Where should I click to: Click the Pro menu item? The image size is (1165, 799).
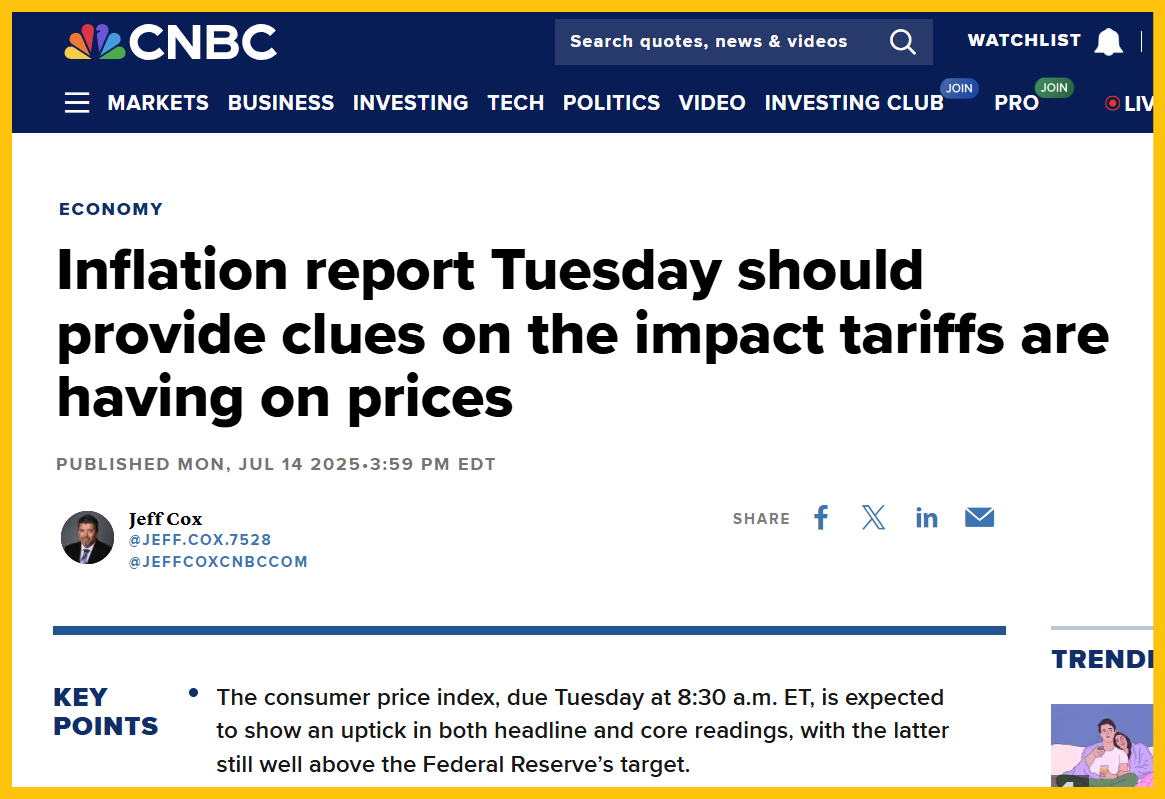tap(1016, 103)
